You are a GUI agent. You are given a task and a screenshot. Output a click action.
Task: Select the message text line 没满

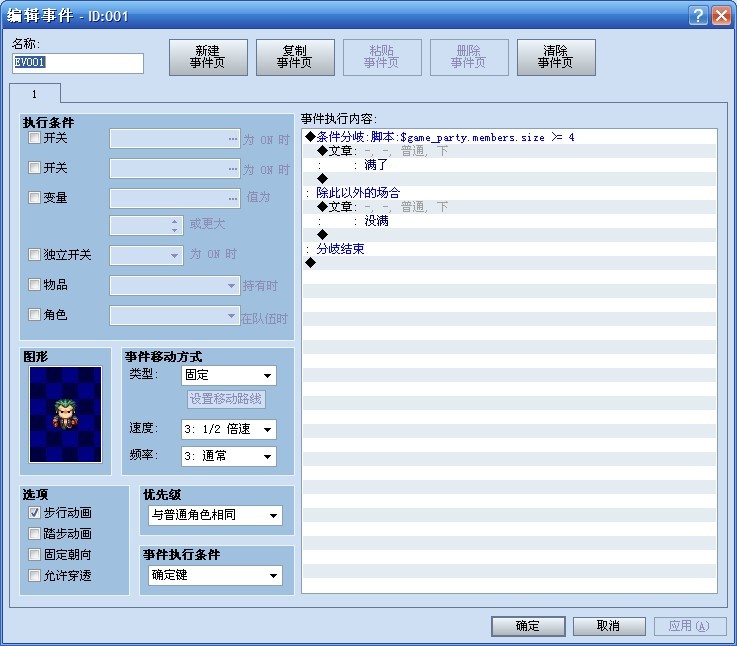[510, 221]
